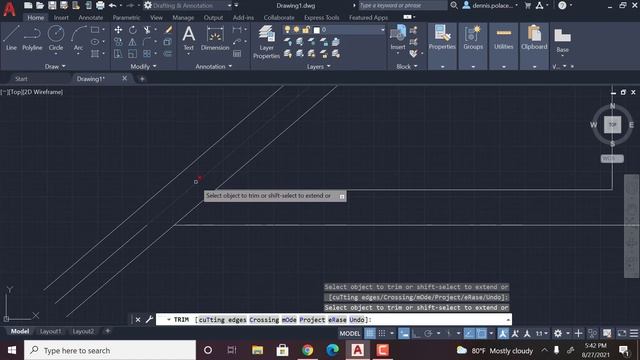Open the user account dropdown

pyautogui.click(x=490, y=5)
